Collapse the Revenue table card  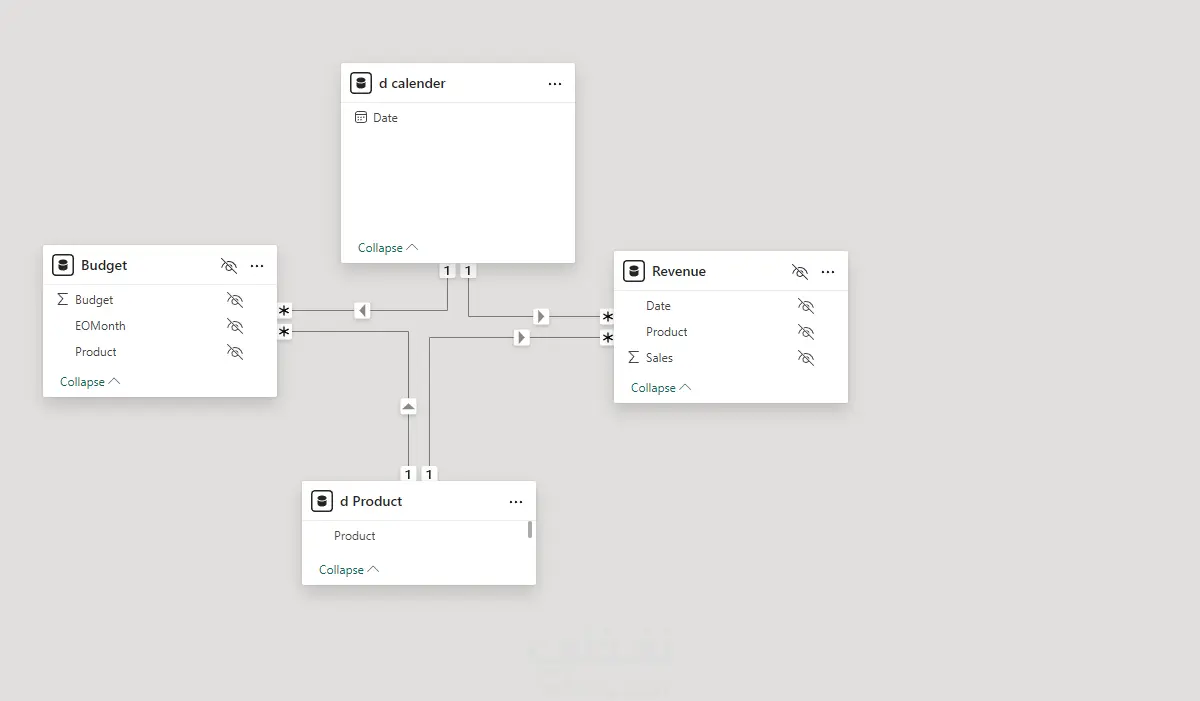click(x=660, y=388)
